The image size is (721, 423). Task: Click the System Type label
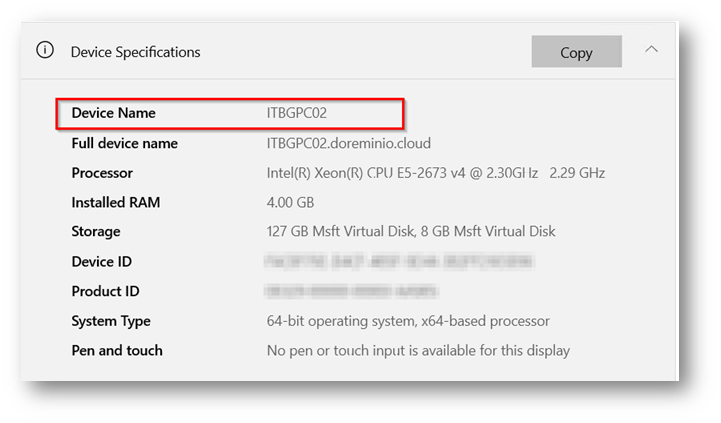pos(111,321)
